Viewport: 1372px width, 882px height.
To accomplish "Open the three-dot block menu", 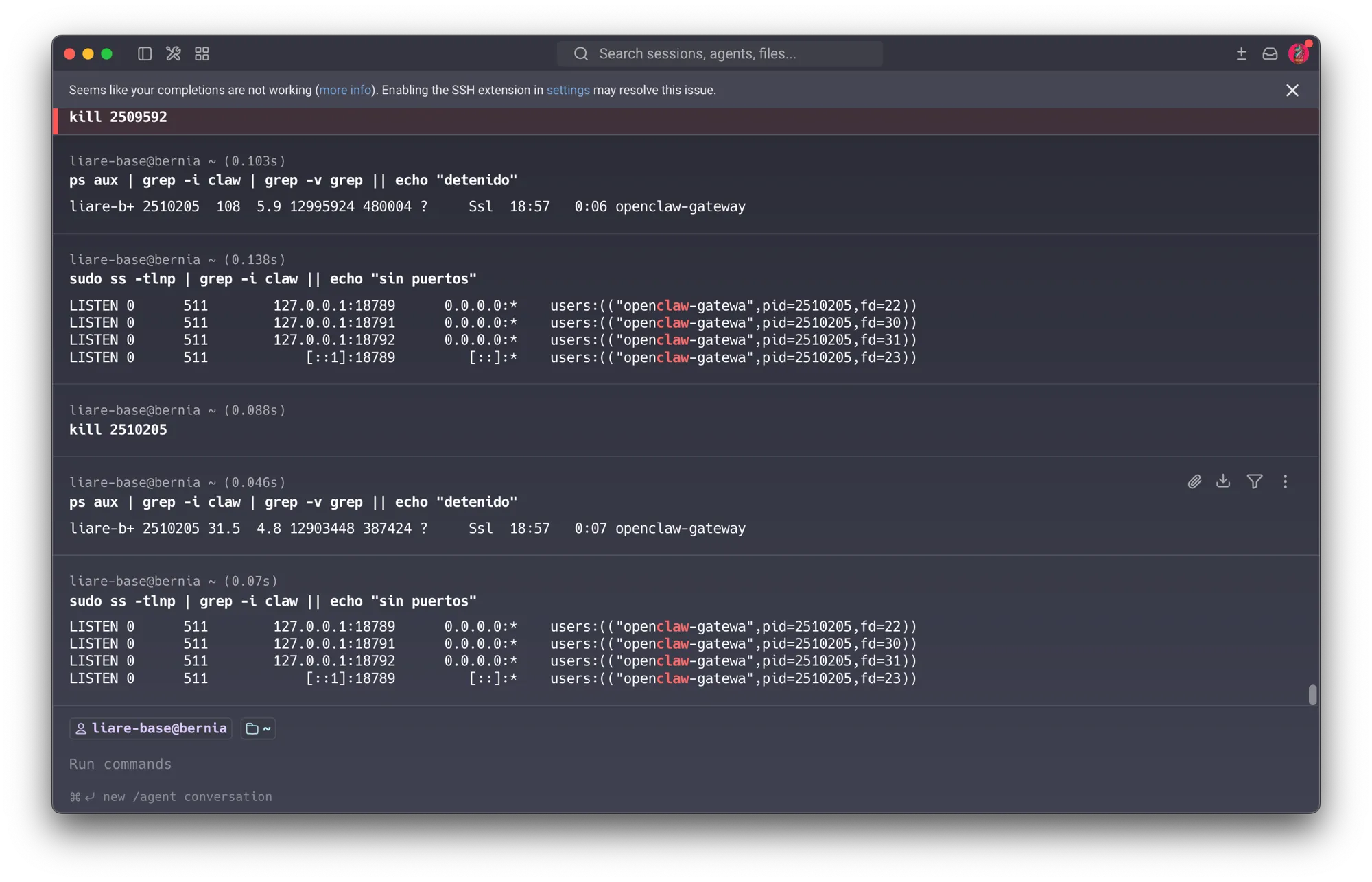I will 1285,481.
